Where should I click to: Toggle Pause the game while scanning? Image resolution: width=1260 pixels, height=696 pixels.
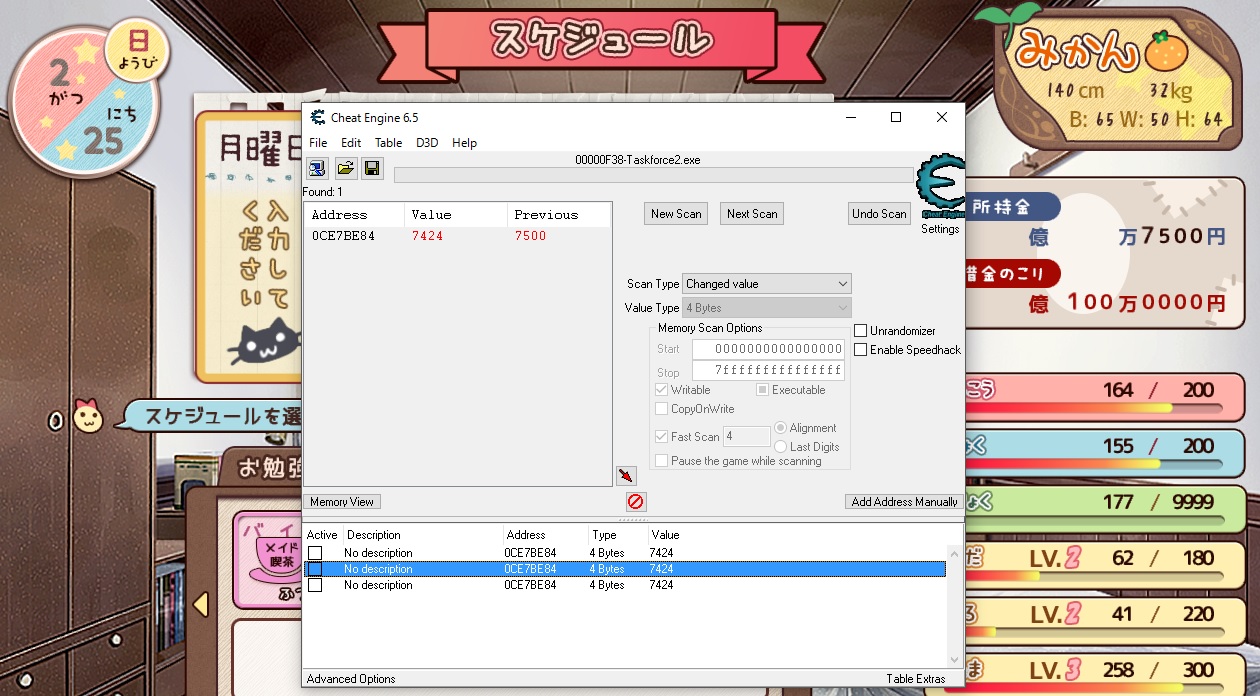(x=662, y=461)
